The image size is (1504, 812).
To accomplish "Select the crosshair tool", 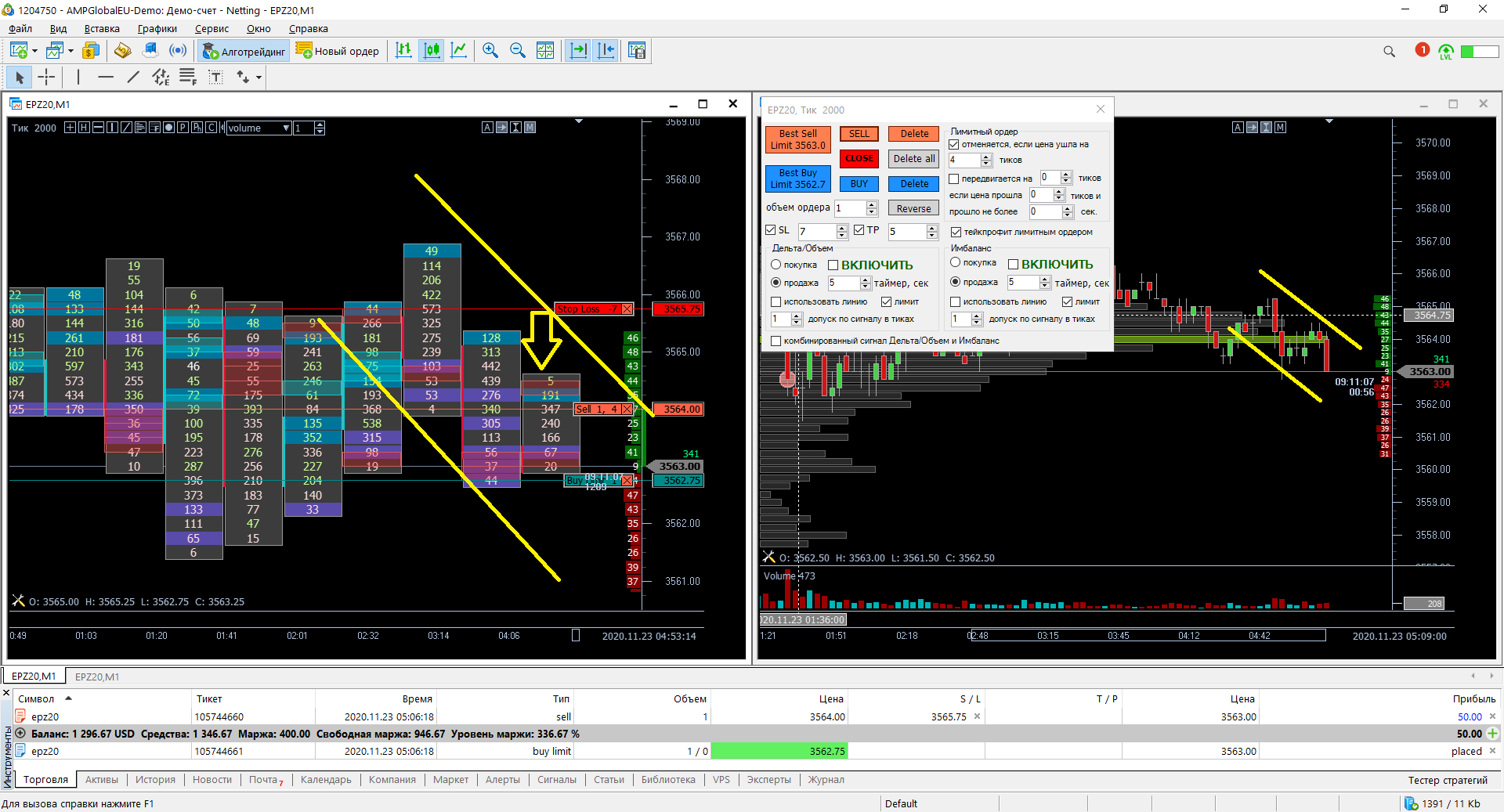I will (x=47, y=77).
